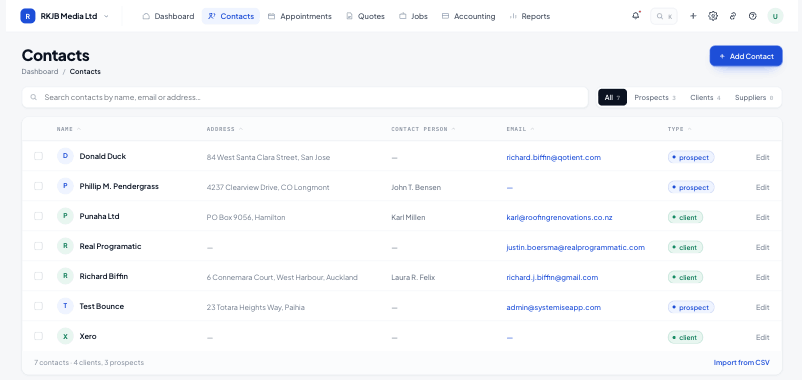
Task: Click the plus quick-add icon in header
Action: [693, 16]
